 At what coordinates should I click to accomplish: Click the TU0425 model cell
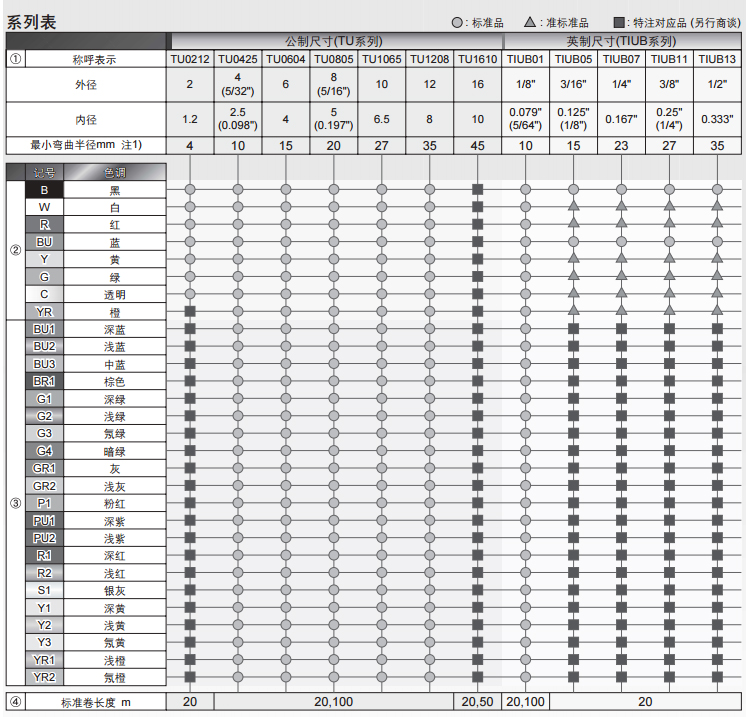click(238, 59)
